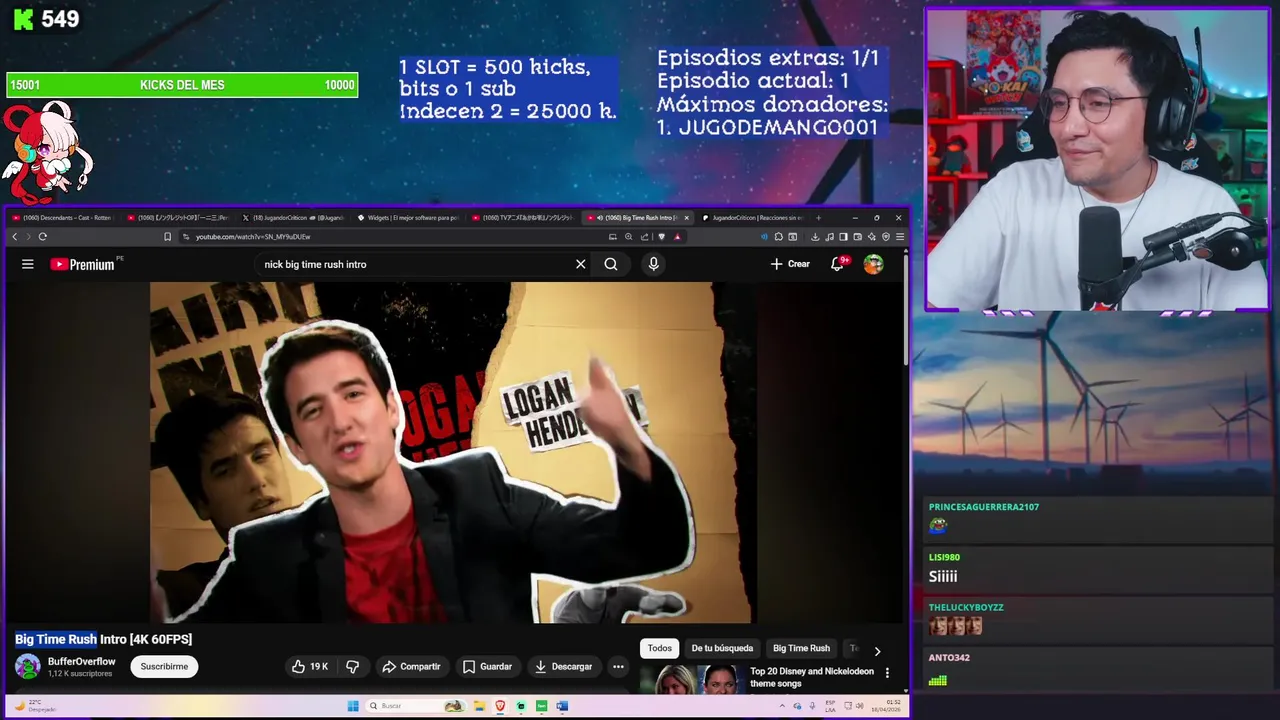
Task: Open the Brave shields icon
Action: click(x=661, y=237)
